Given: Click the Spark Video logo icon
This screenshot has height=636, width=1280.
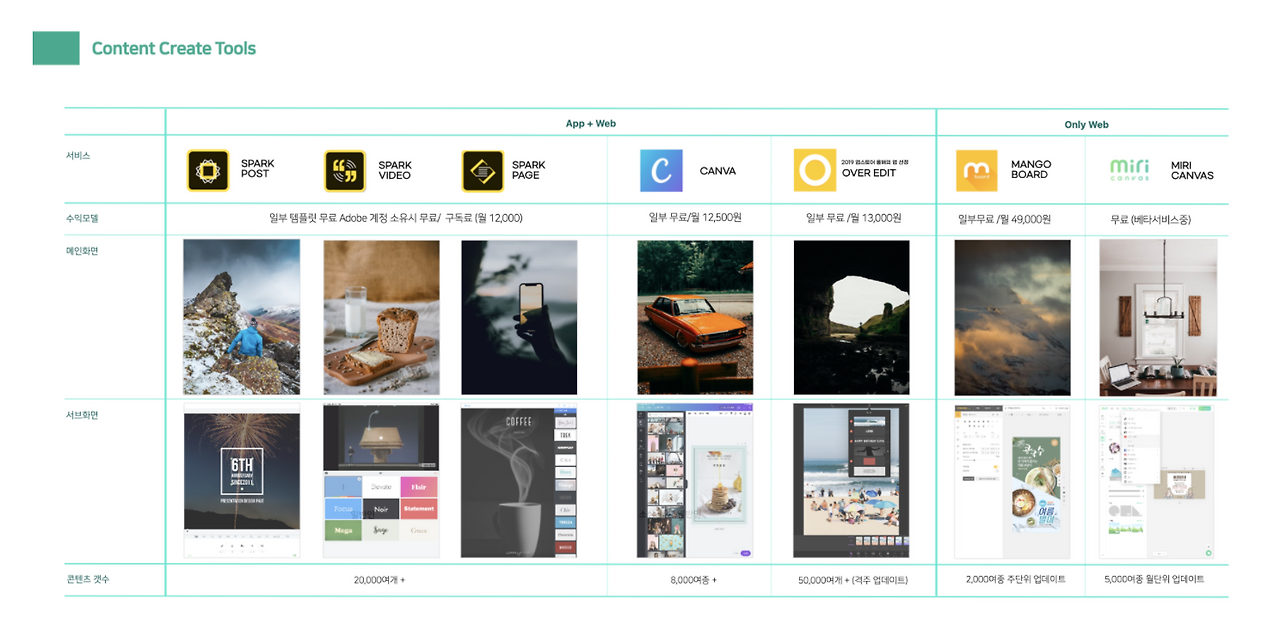Looking at the screenshot, I should [345, 171].
